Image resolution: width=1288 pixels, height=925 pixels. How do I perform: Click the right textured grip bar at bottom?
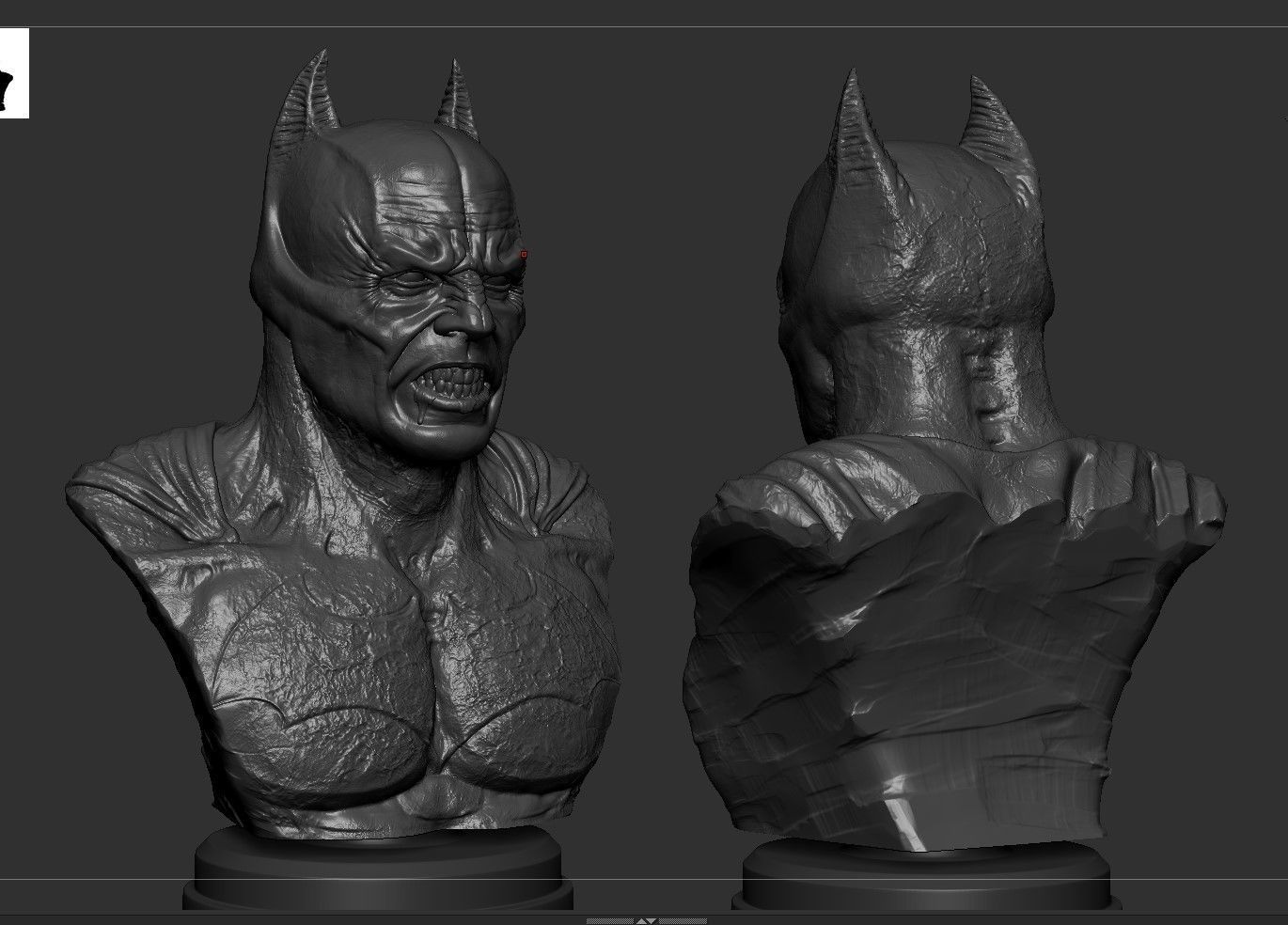pyautogui.click(x=683, y=921)
